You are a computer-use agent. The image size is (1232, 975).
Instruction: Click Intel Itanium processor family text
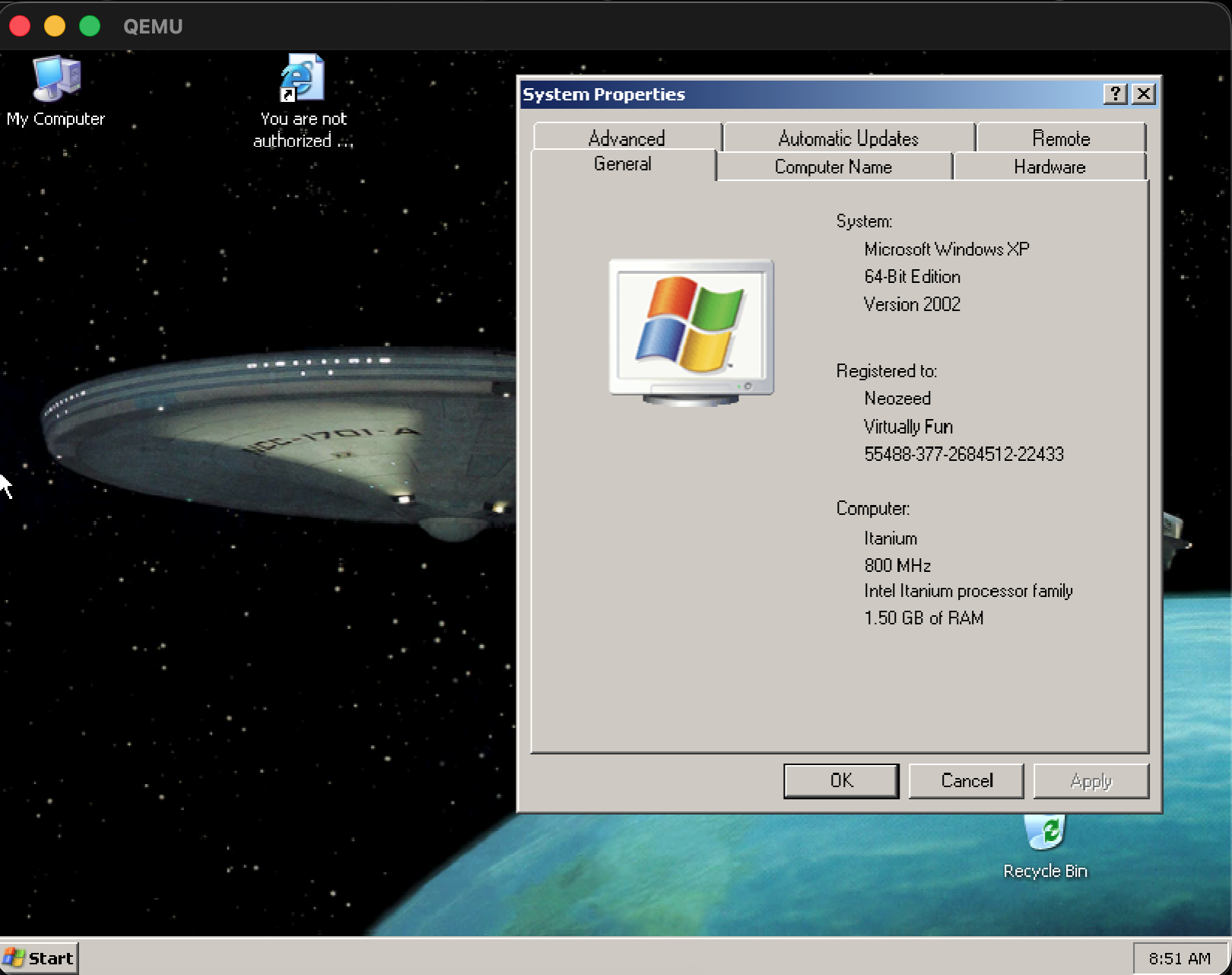pyautogui.click(x=968, y=591)
